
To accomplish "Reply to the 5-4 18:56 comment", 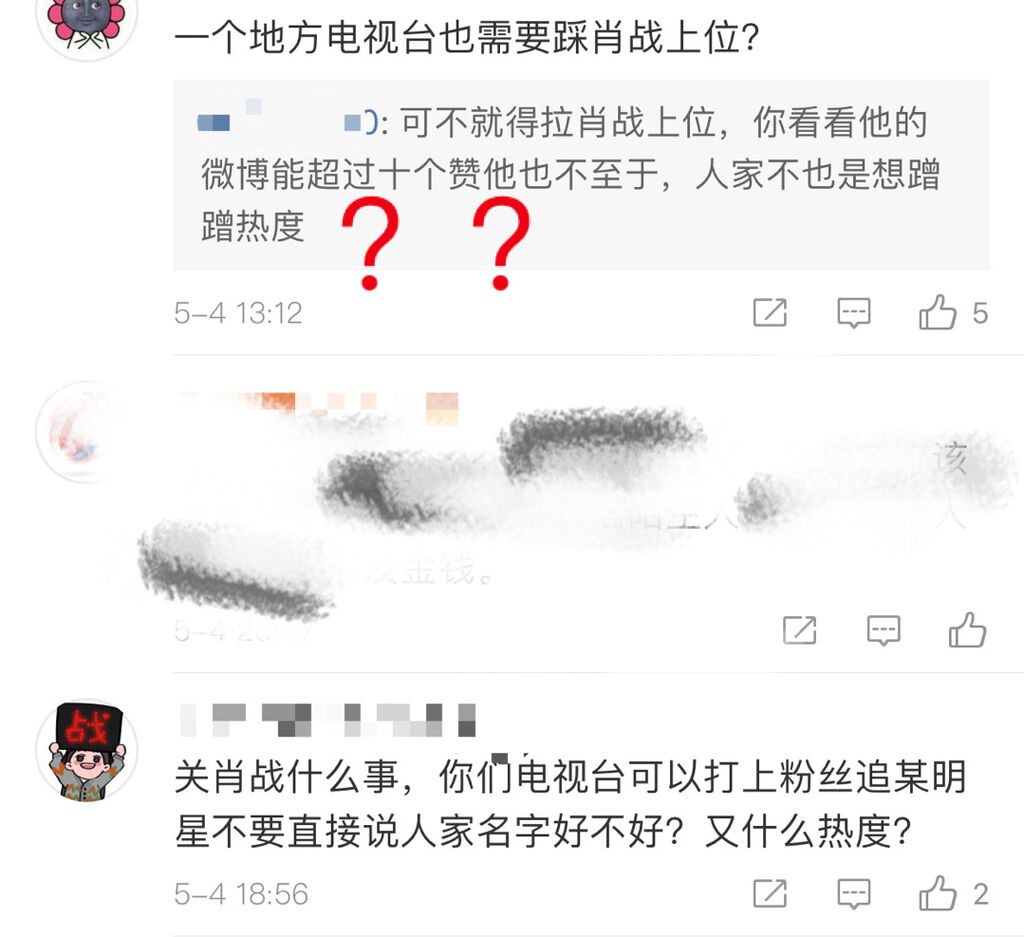I will [854, 894].
